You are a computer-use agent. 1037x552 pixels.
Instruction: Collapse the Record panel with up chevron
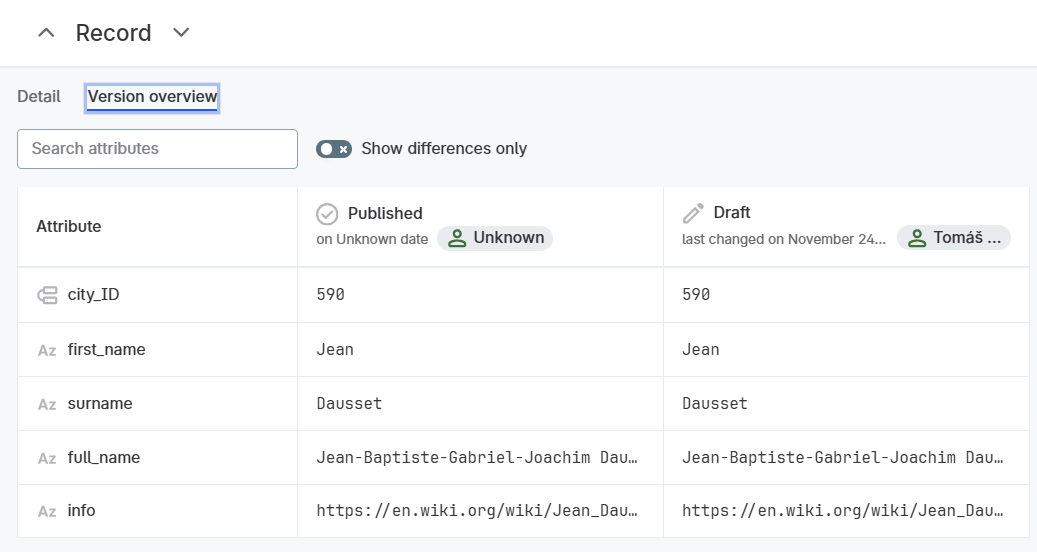pos(46,33)
